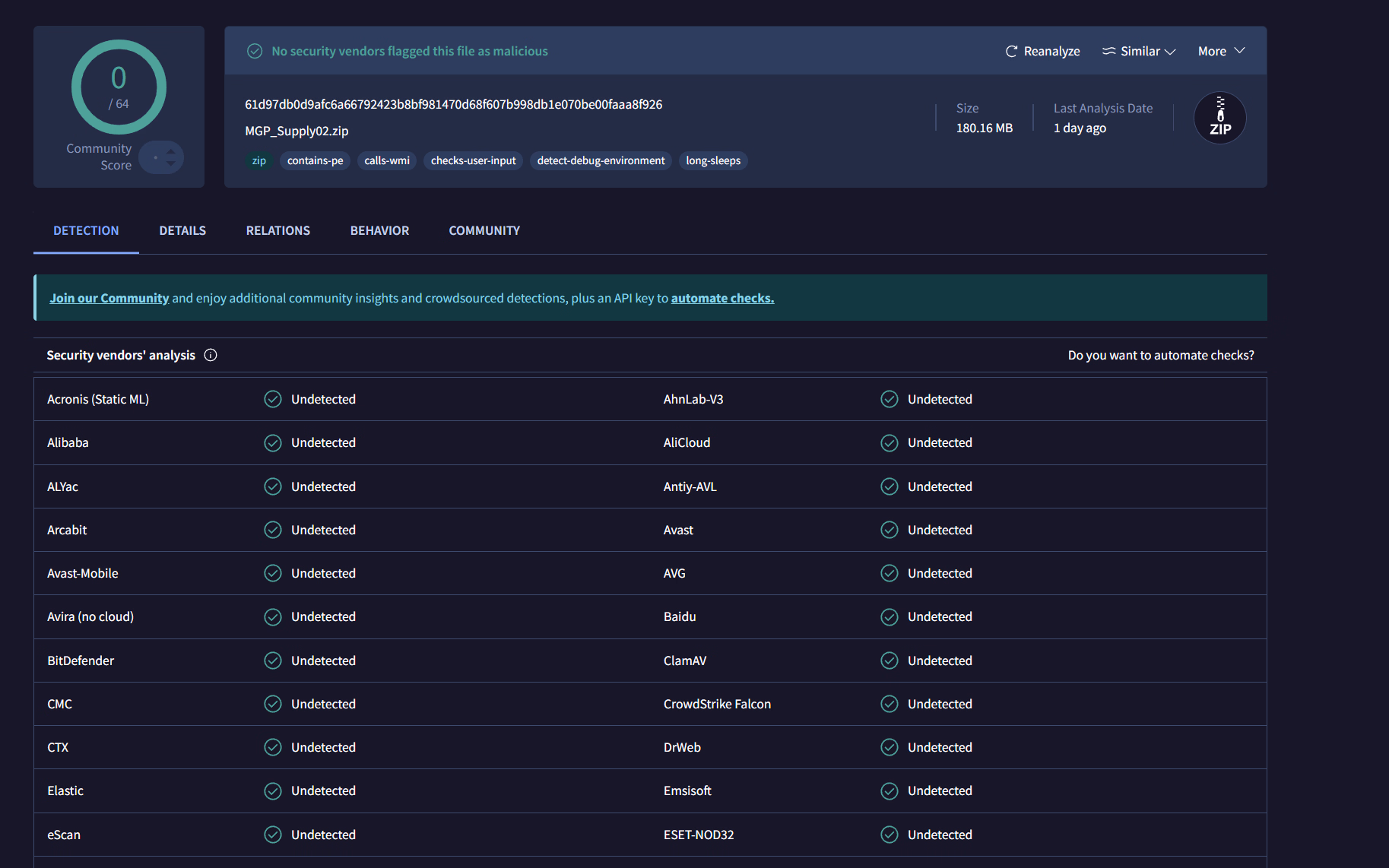This screenshot has height=868, width=1389.
Task: Switch to the DETAILS tab
Action: coord(182,230)
